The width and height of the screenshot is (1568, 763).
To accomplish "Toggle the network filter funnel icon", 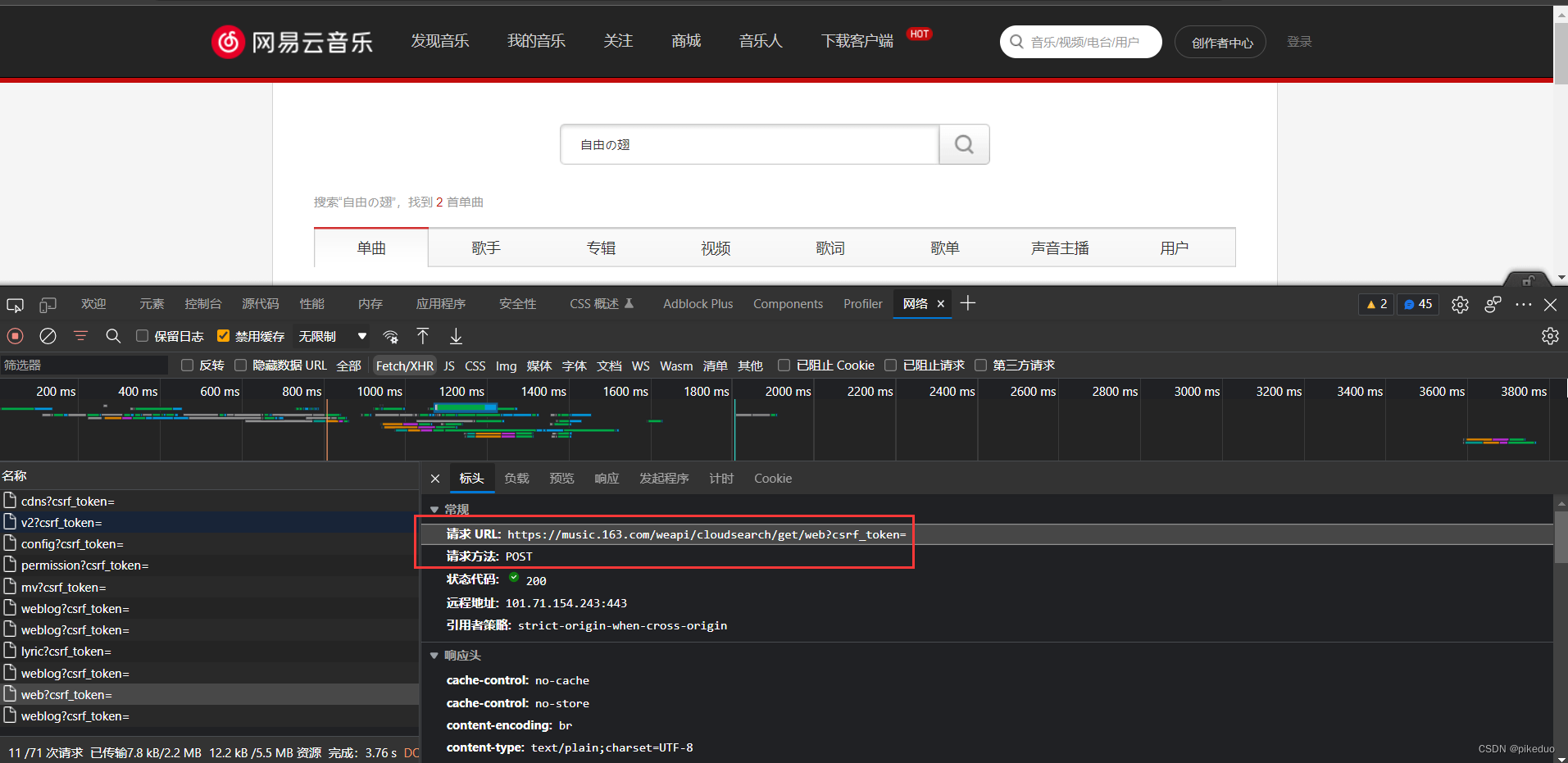I will pyautogui.click(x=80, y=336).
